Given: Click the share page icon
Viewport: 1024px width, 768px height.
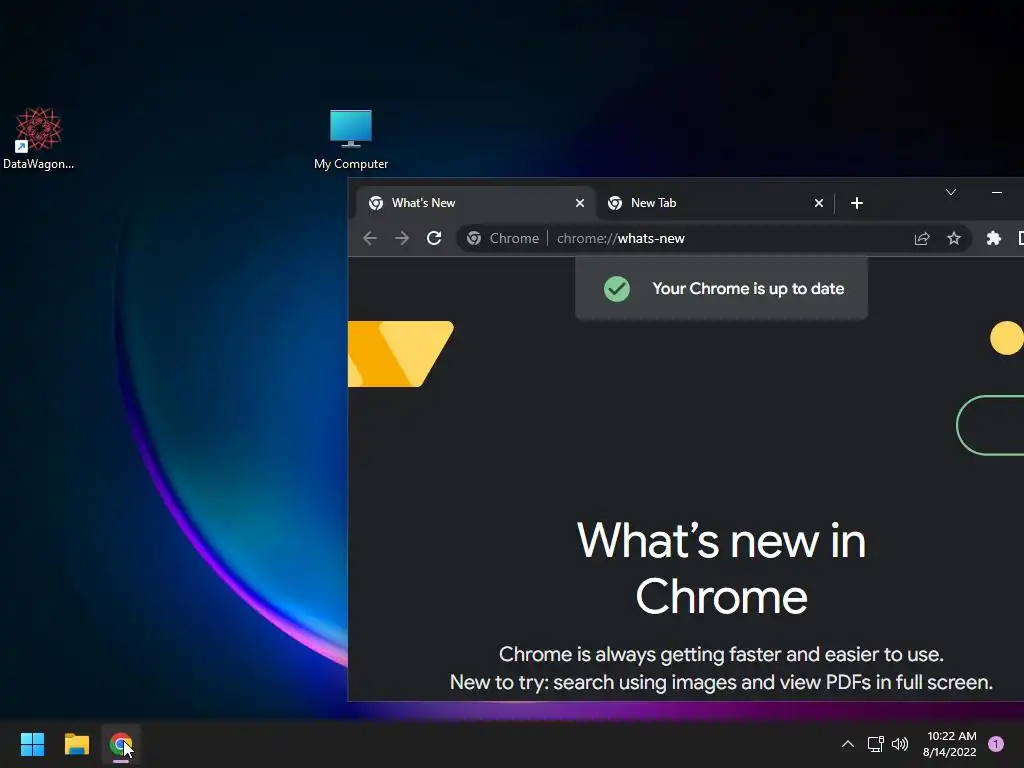Looking at the screenshot, I should (921, 238).
